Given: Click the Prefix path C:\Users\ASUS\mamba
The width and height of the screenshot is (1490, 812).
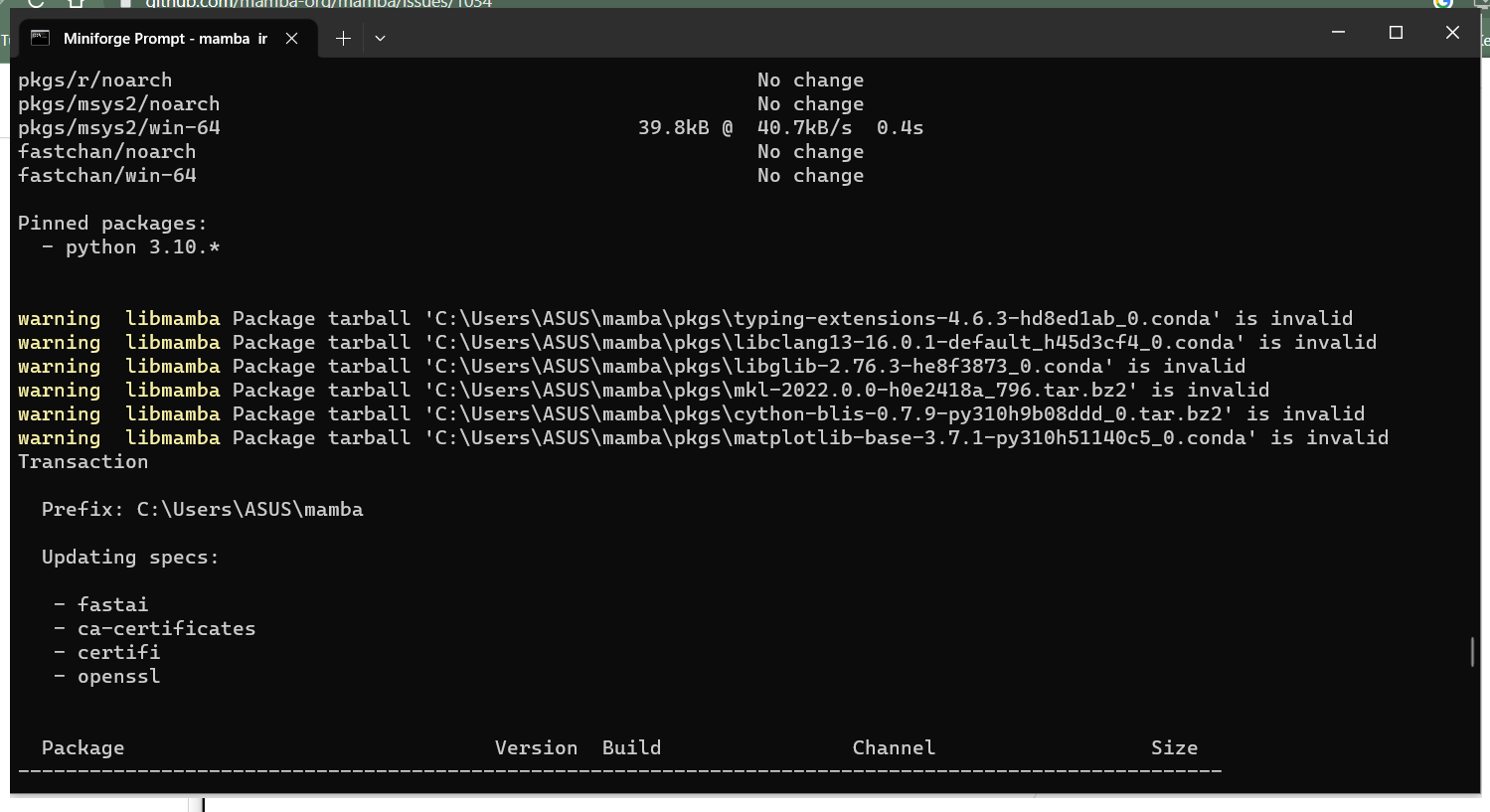Looking at the screenshot, I should pos(202,509).
